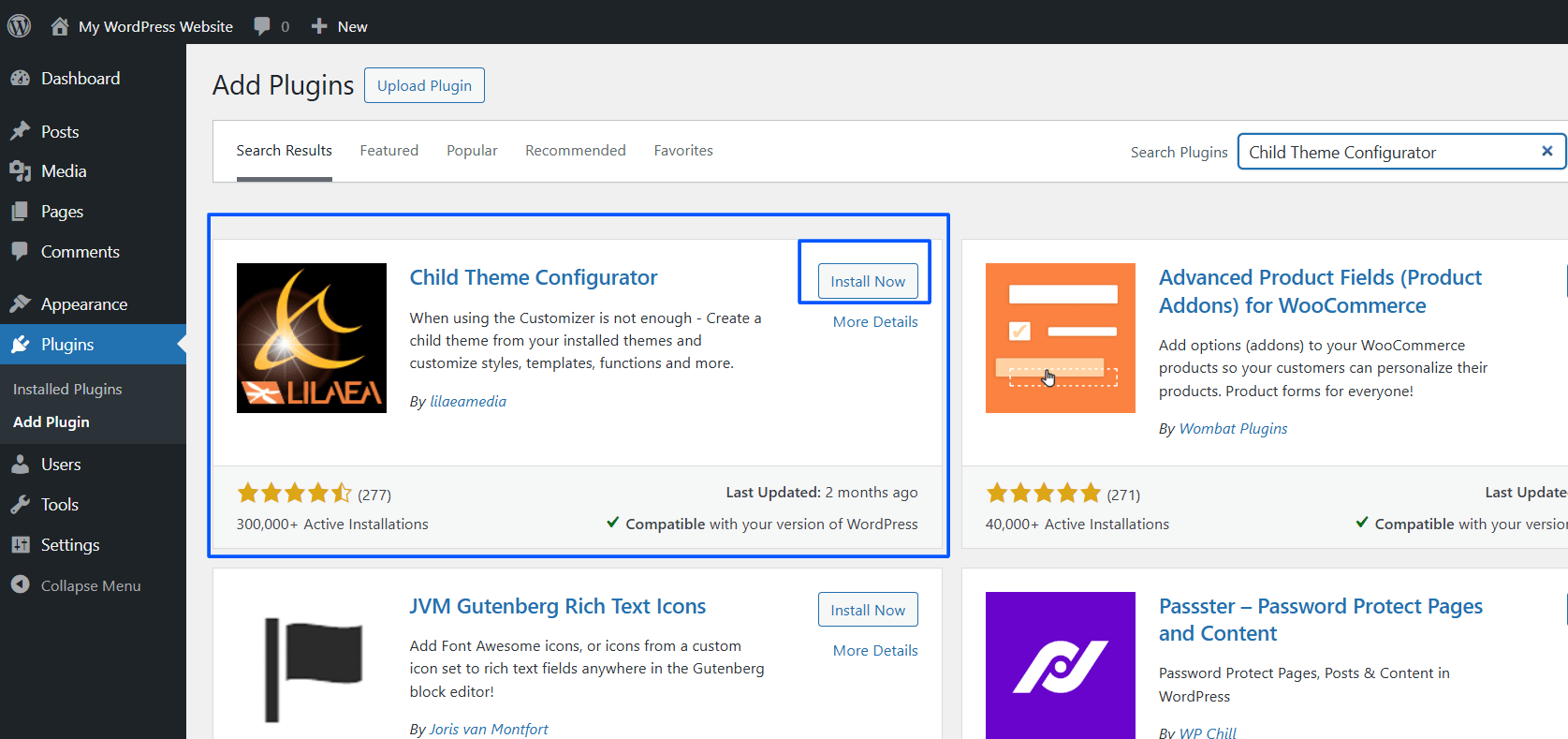Click the Posts pushpin icon
Viewport: 1568px width, 739px height.
tap(21, 131)
